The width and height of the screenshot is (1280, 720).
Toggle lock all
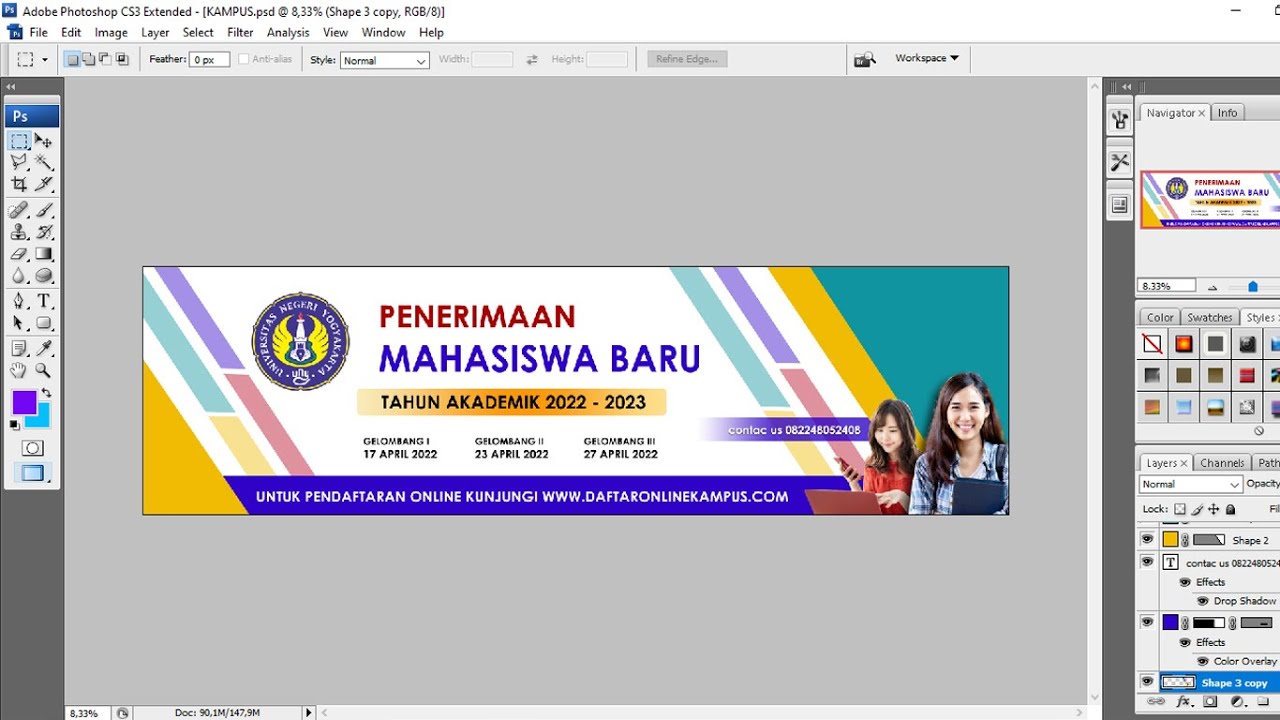(1231, 509)
